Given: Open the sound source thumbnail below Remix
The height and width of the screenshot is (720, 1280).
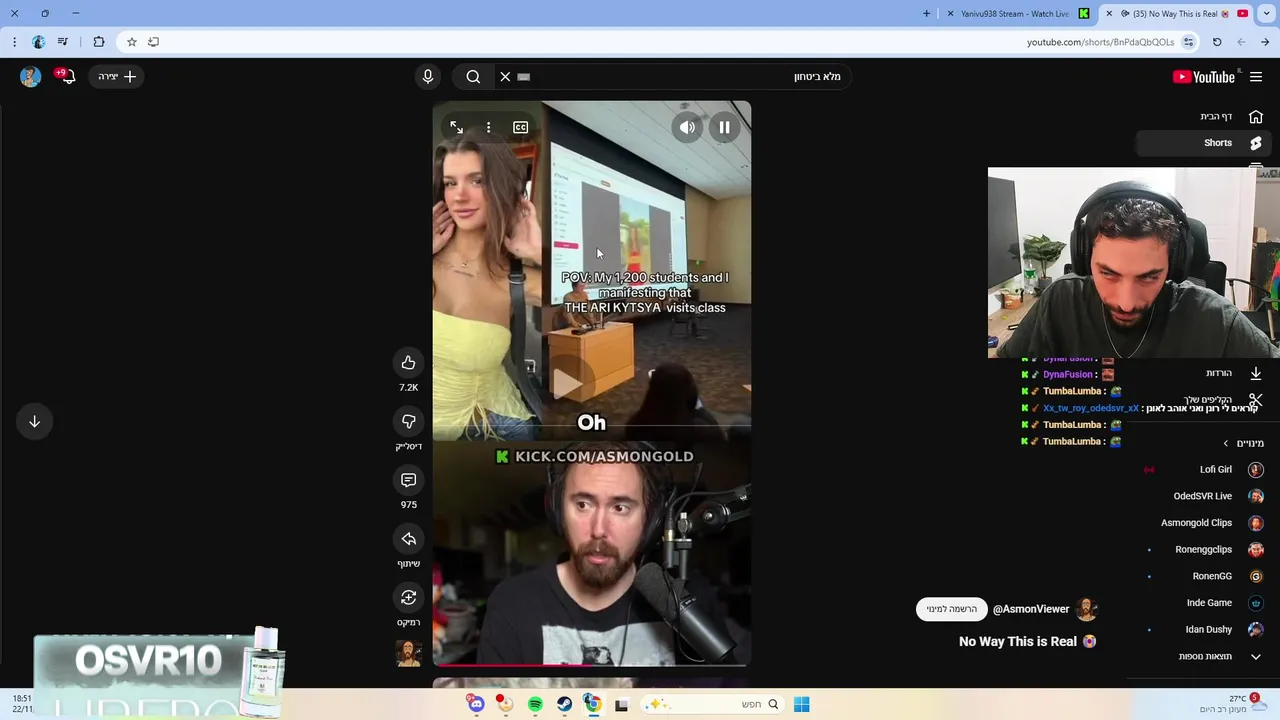Looking at the screenshot, I should 408,653.
